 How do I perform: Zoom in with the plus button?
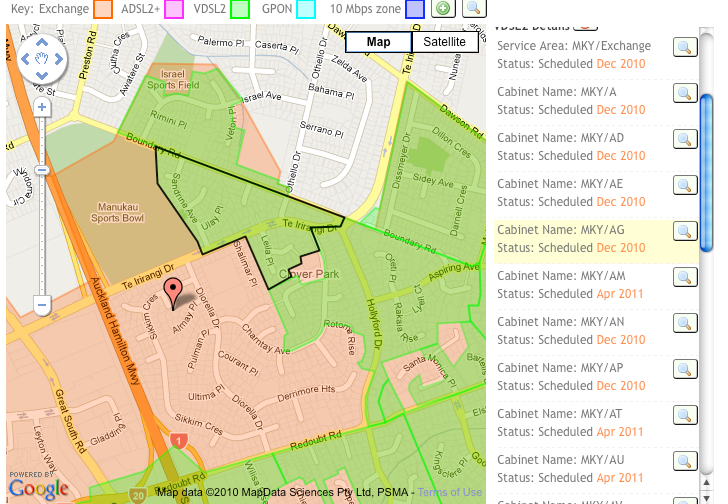(42, 107)
